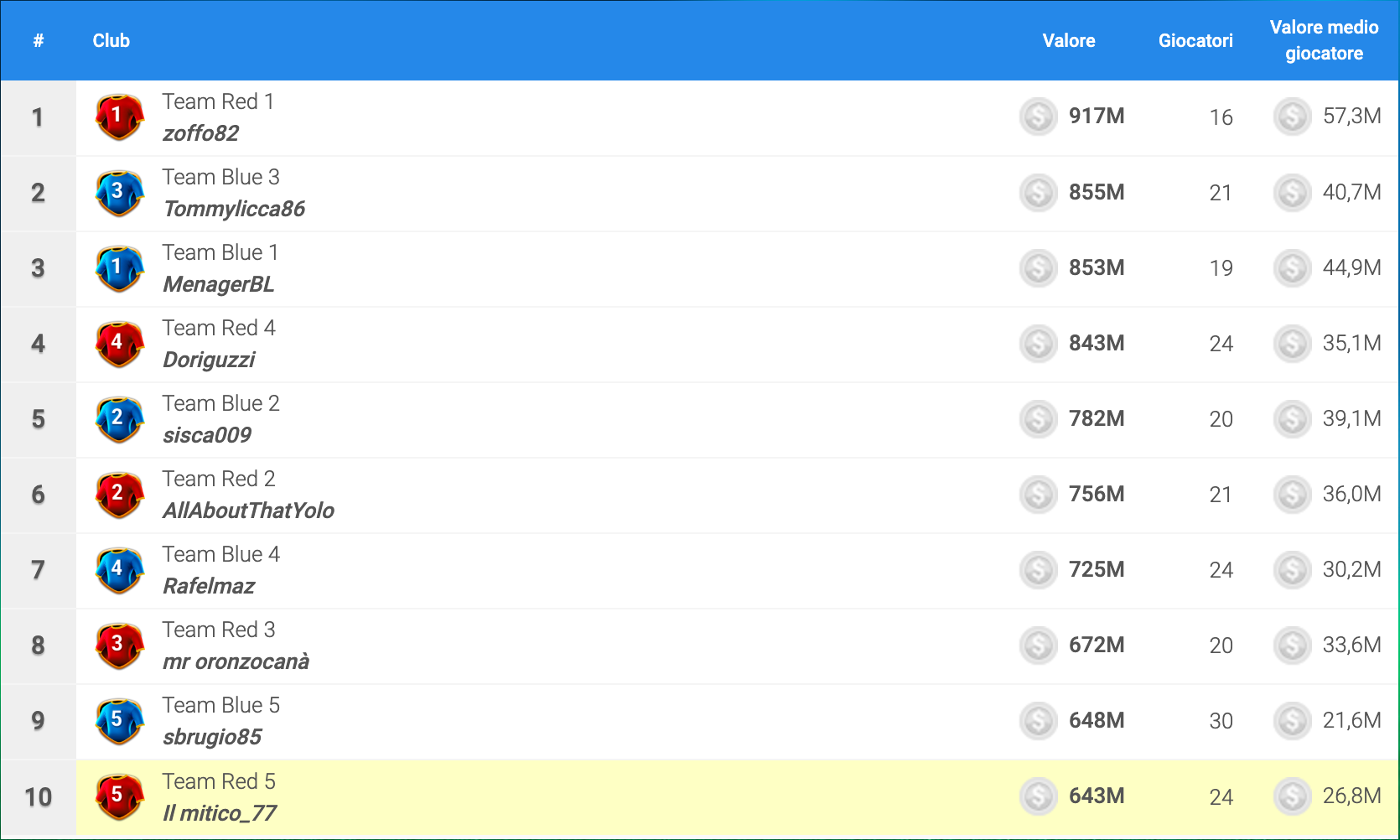Click the coin icon beside 917M

coord(1038,117)
